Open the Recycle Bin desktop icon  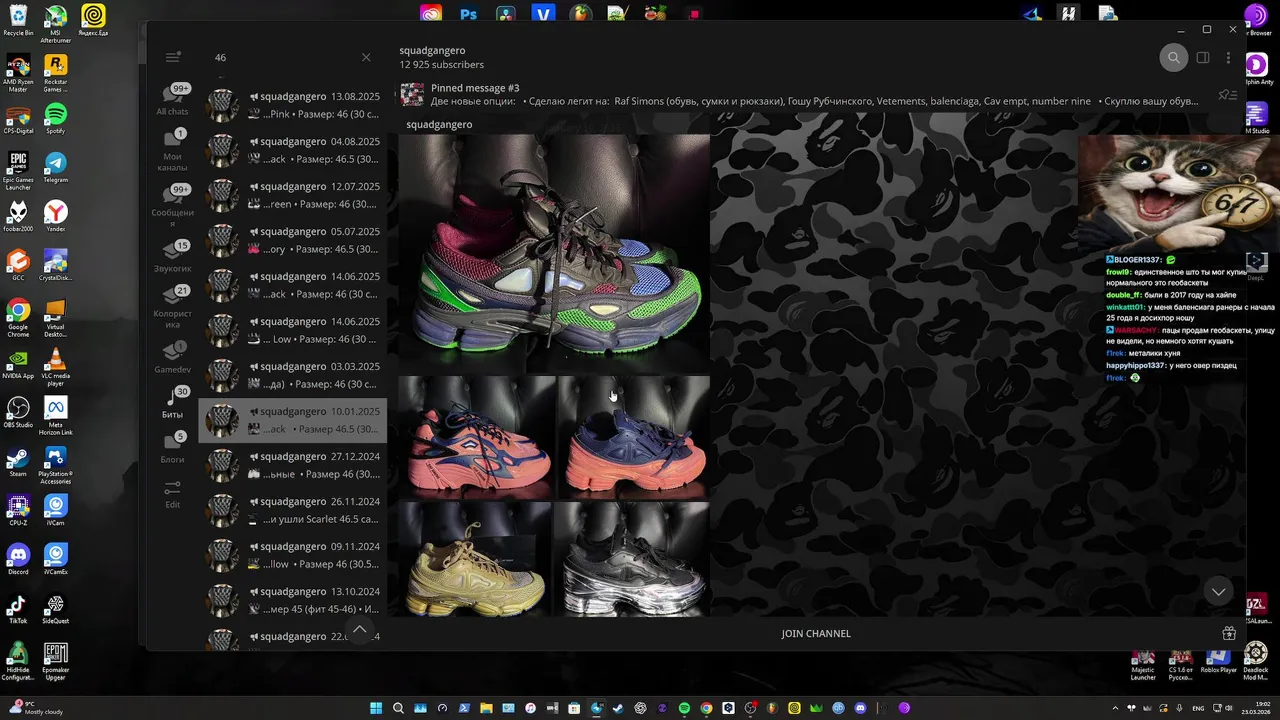[18, 21]
